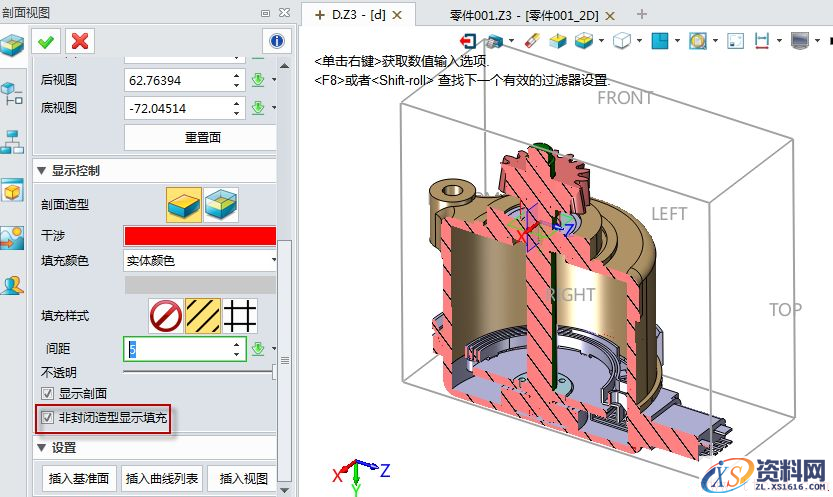Screen dimensions: 833x497
Task: Open the blue info help button
Action: click(277, 41)
